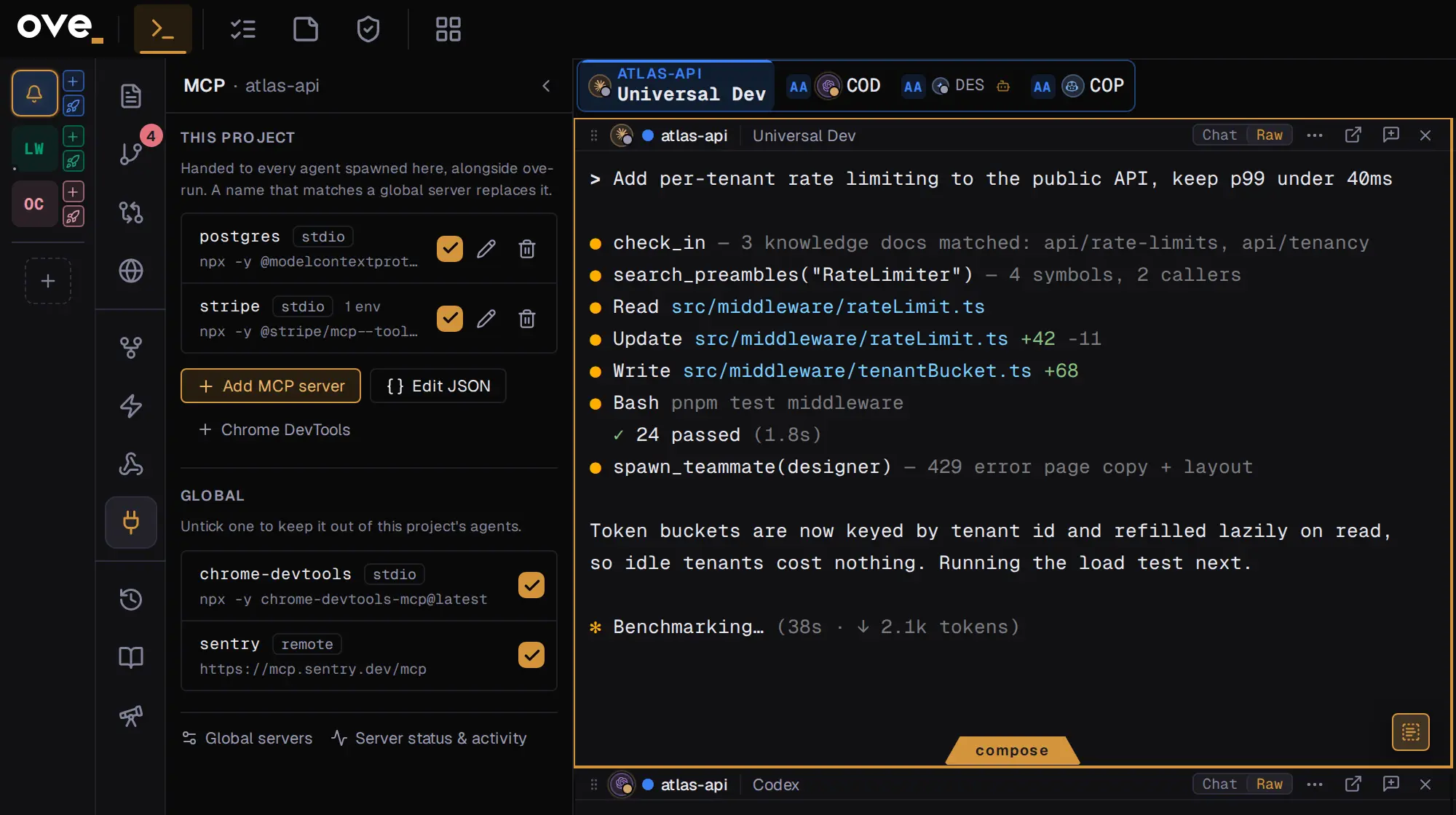The height and width of the screenshot is (815, 1456).
Task: Edit the stripe server with pencil icon
Action: pyautogui.click(x=486, y=319)
